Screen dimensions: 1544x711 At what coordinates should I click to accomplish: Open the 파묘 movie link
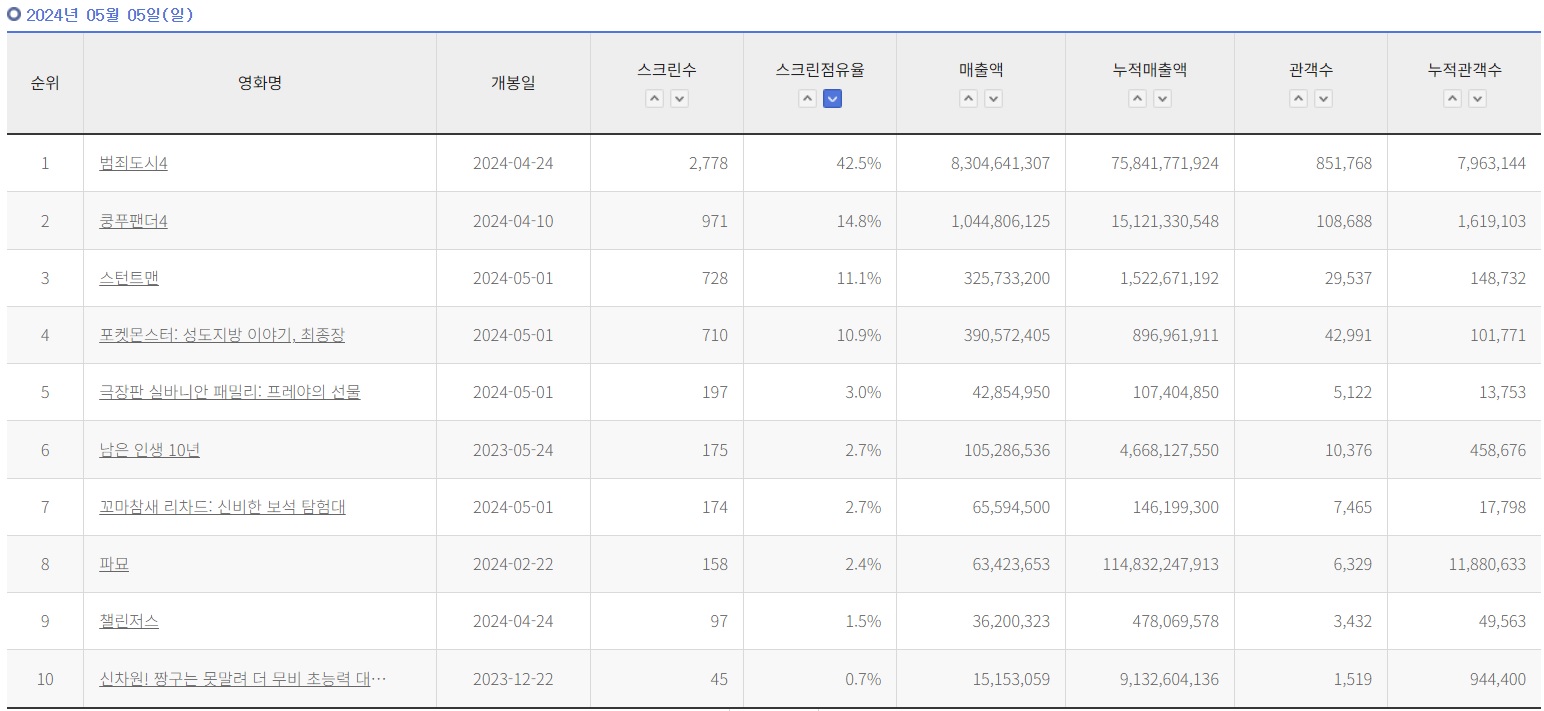(x=114, y=564)
